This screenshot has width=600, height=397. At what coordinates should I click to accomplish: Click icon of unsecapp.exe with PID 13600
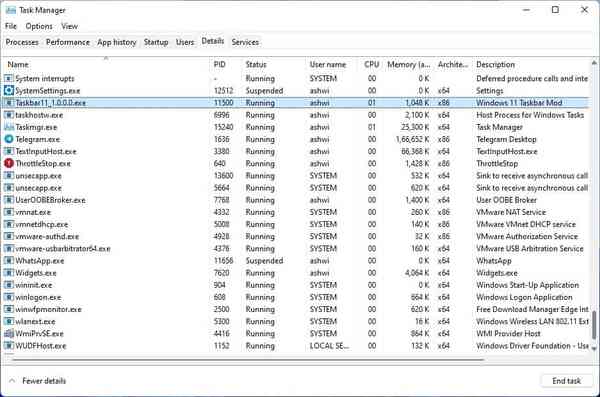click(x=9, y=176)
